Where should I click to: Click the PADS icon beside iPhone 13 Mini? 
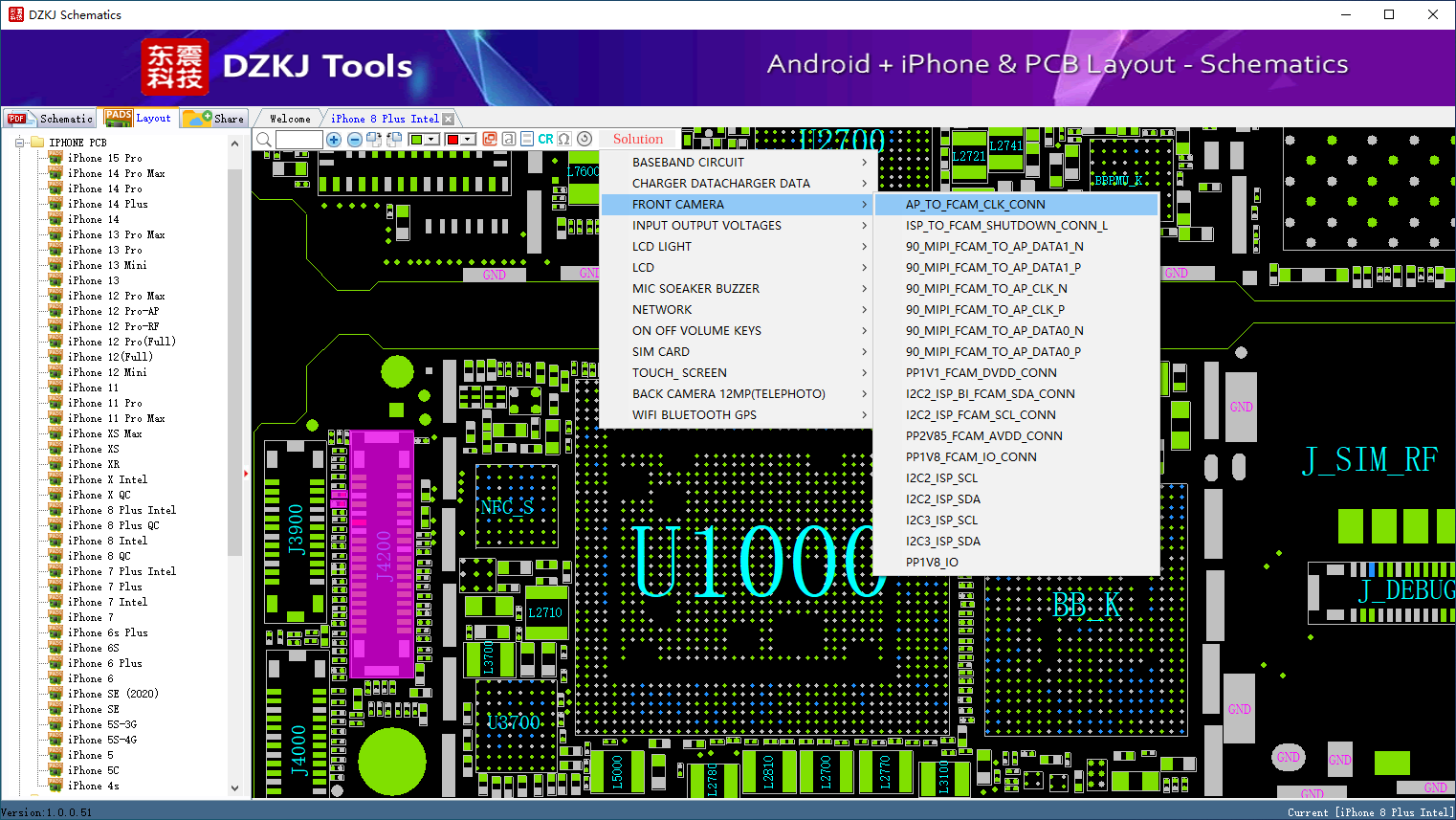(55, 265)
